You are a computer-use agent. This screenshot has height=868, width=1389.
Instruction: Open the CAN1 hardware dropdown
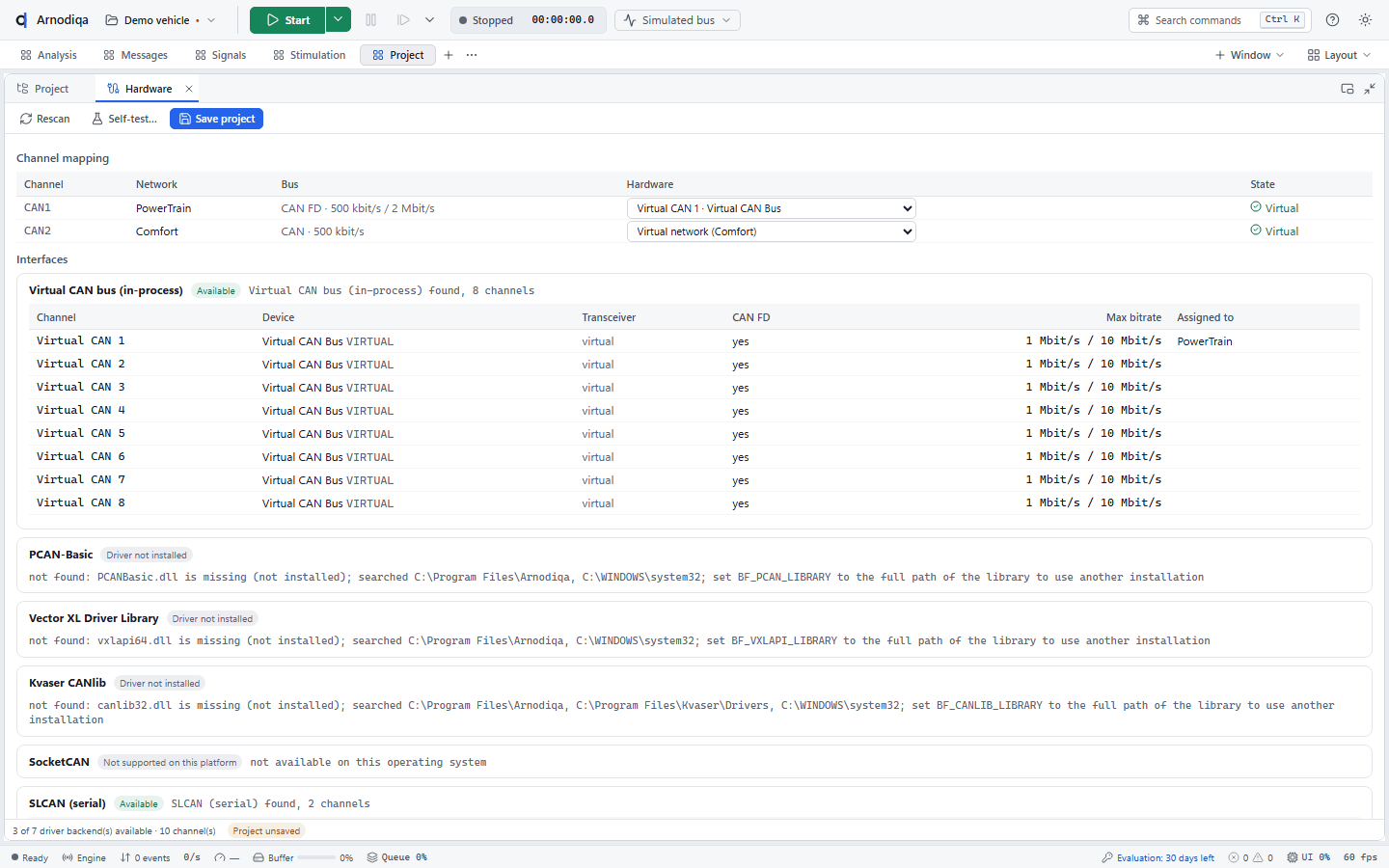click(x=771, y=208)
